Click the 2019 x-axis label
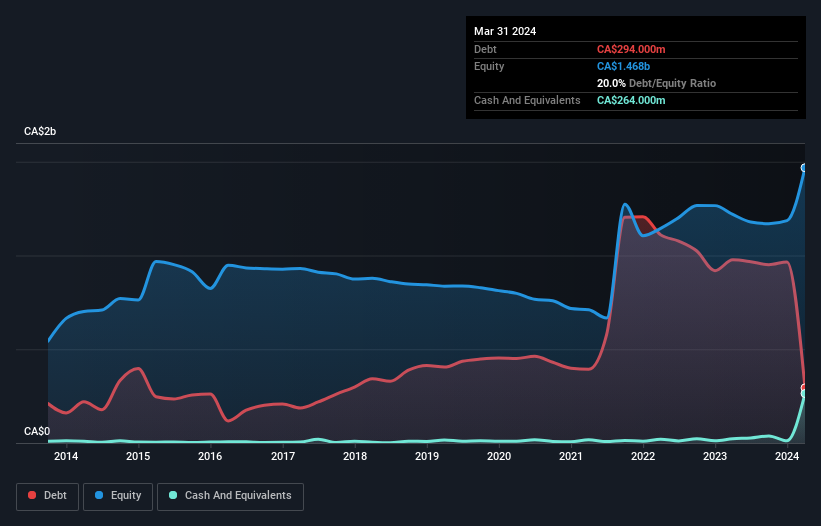Image resolution: width=821 pixels, height=526 pixels. (x=427, y=456)
